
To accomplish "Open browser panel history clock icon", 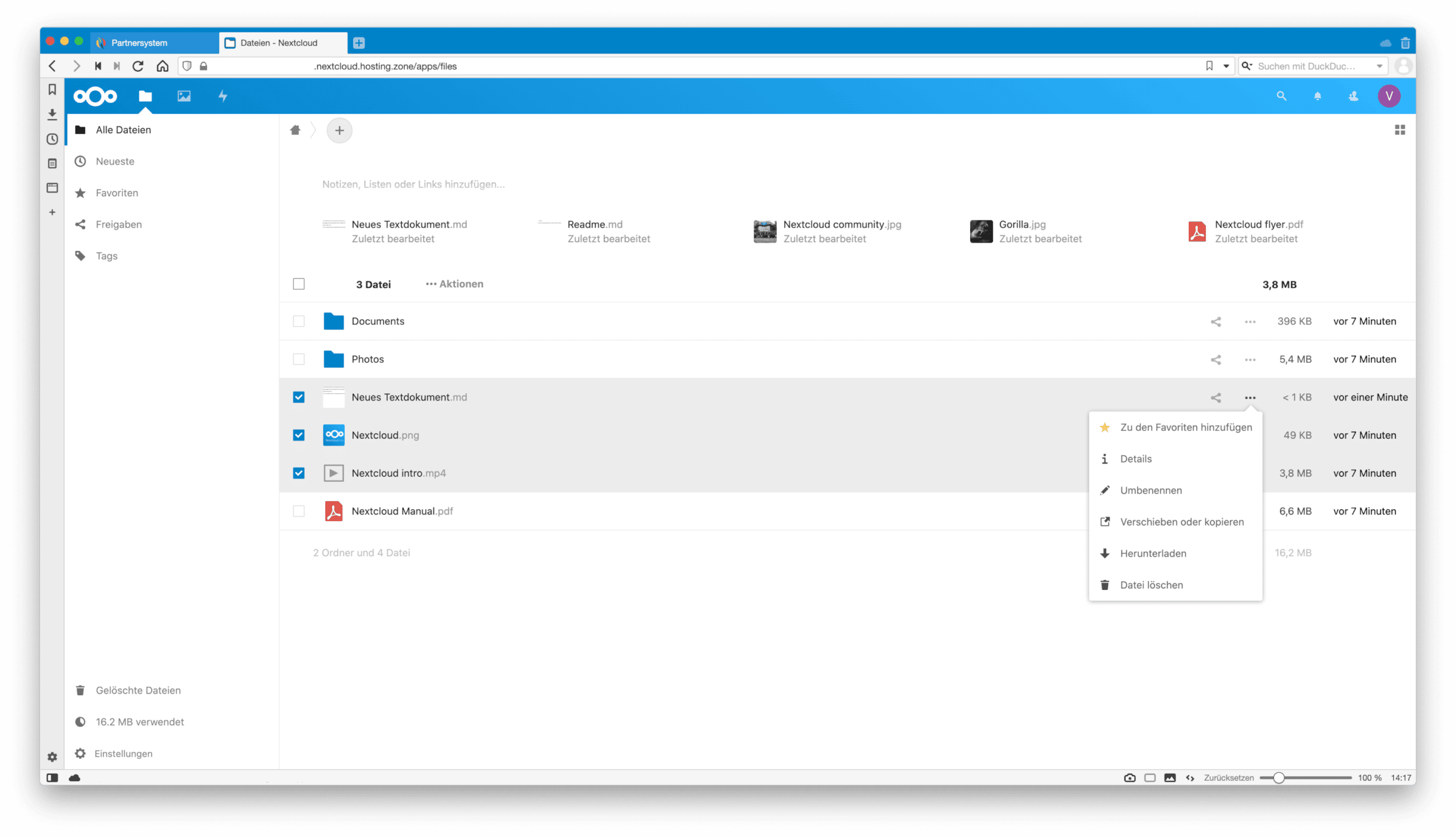I will point(52,139).
